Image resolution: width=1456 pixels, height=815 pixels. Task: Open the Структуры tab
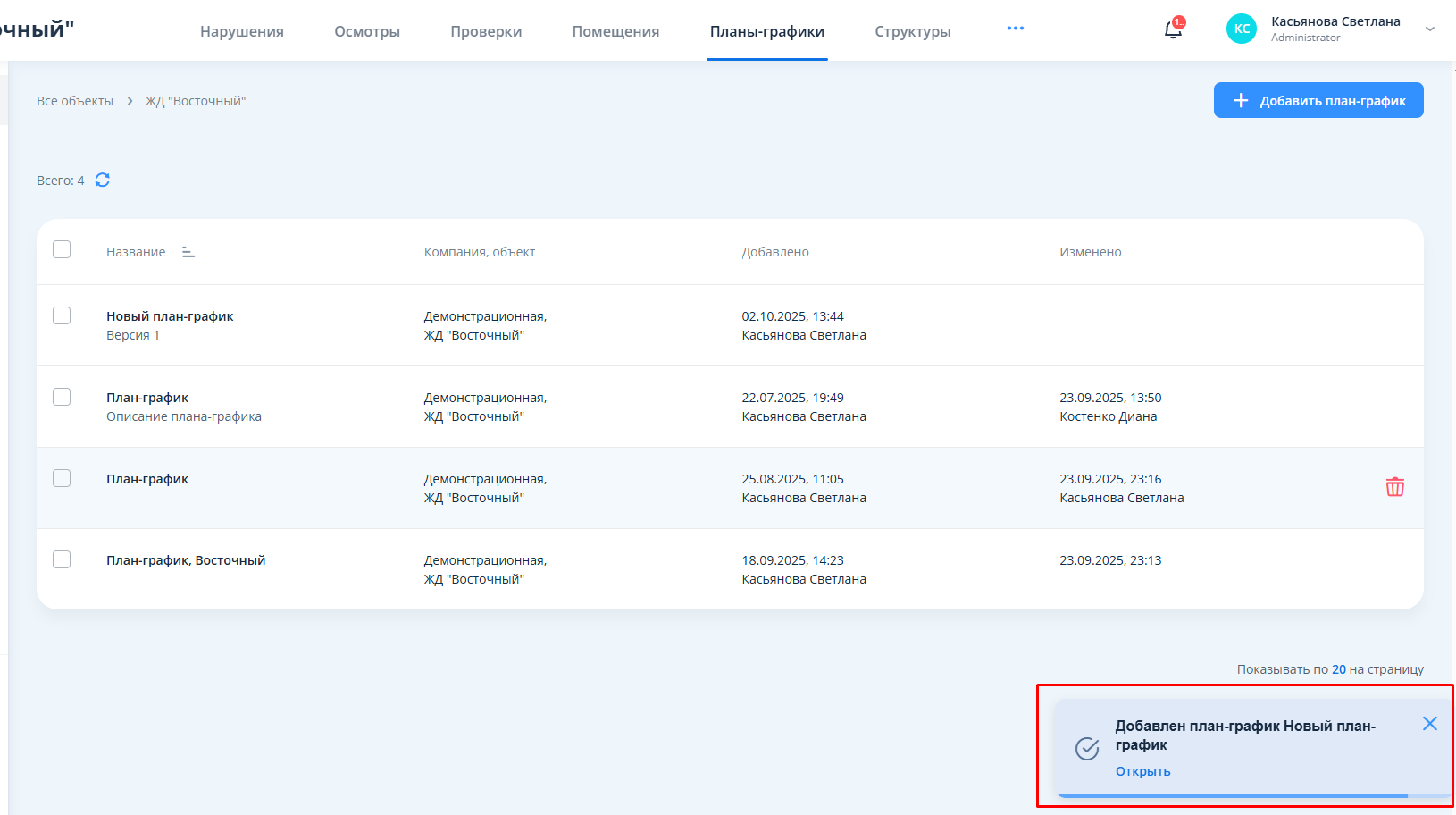(912, 31)
